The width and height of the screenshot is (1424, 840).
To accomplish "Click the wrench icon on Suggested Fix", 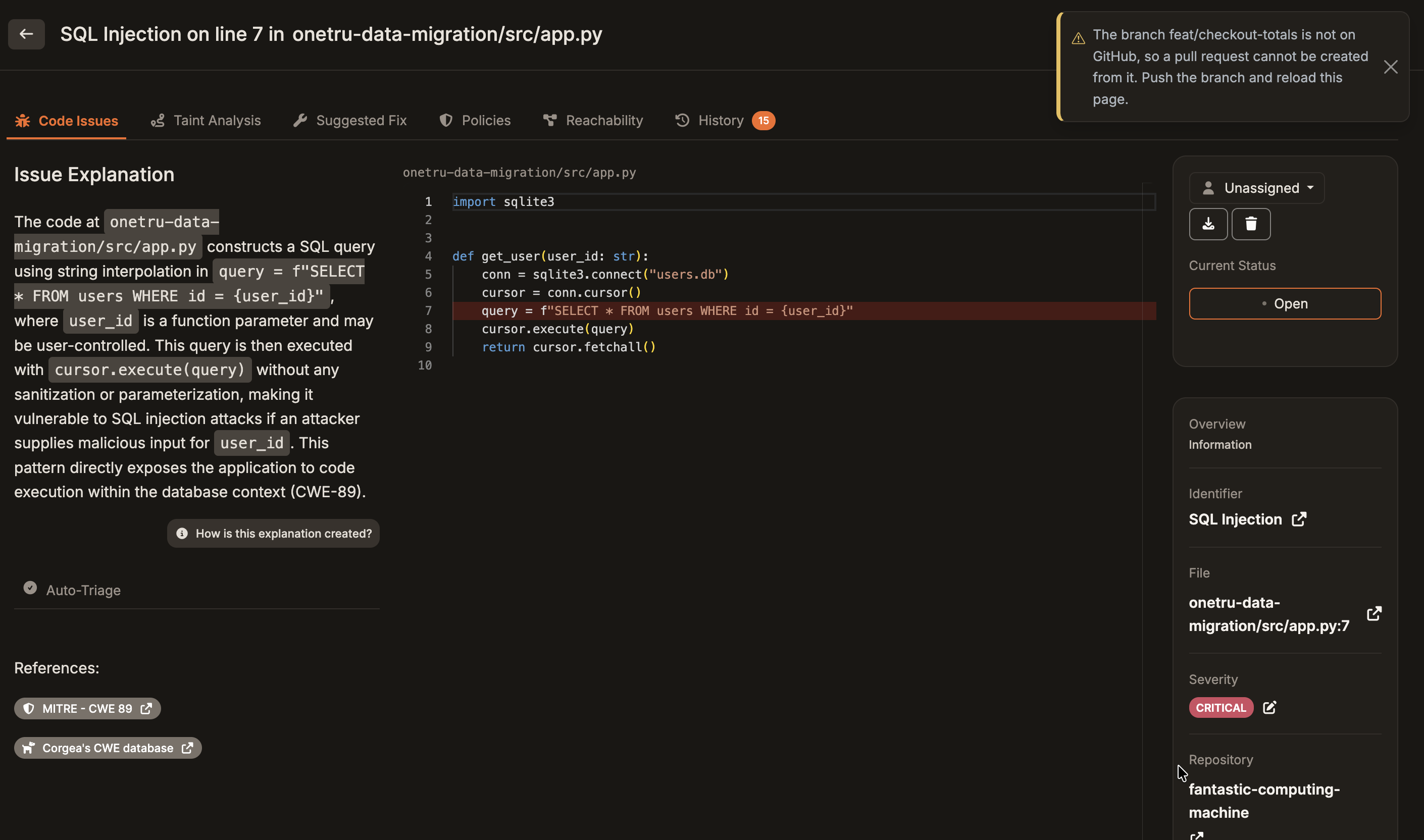I will click(x=300, y=120).
